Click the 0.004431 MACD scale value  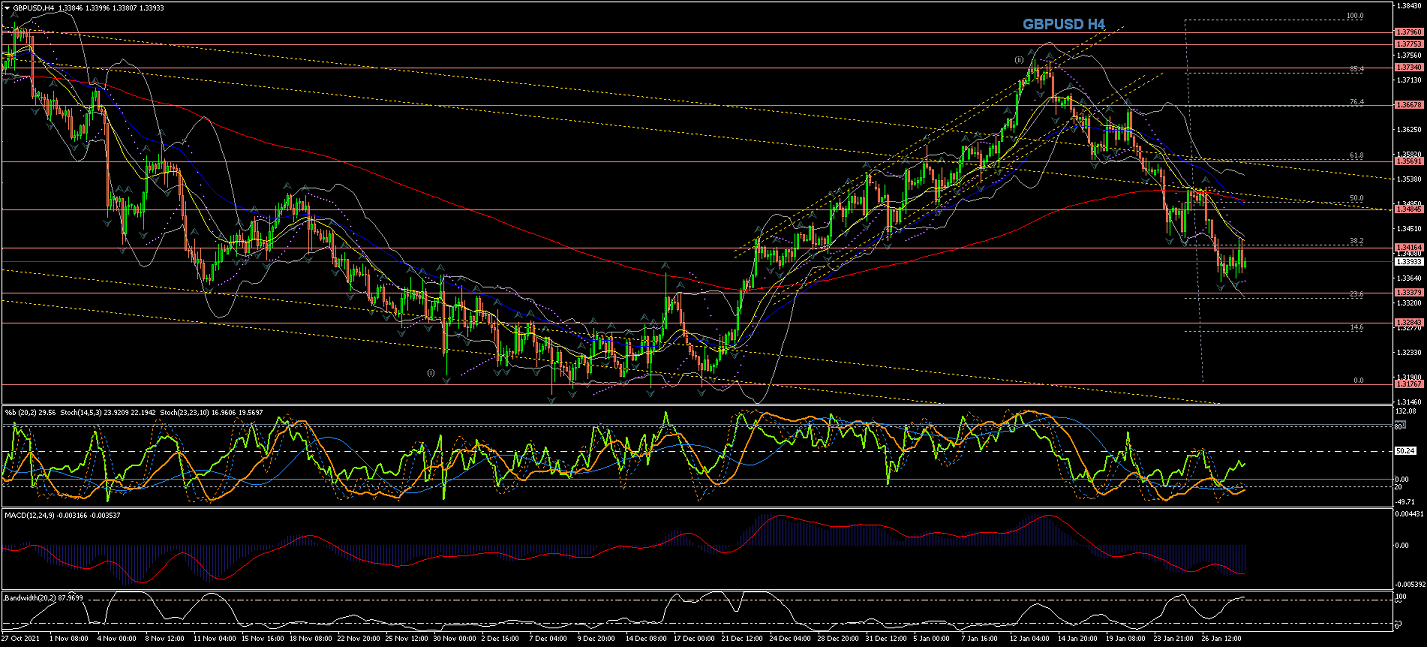tap(1409, 514)
